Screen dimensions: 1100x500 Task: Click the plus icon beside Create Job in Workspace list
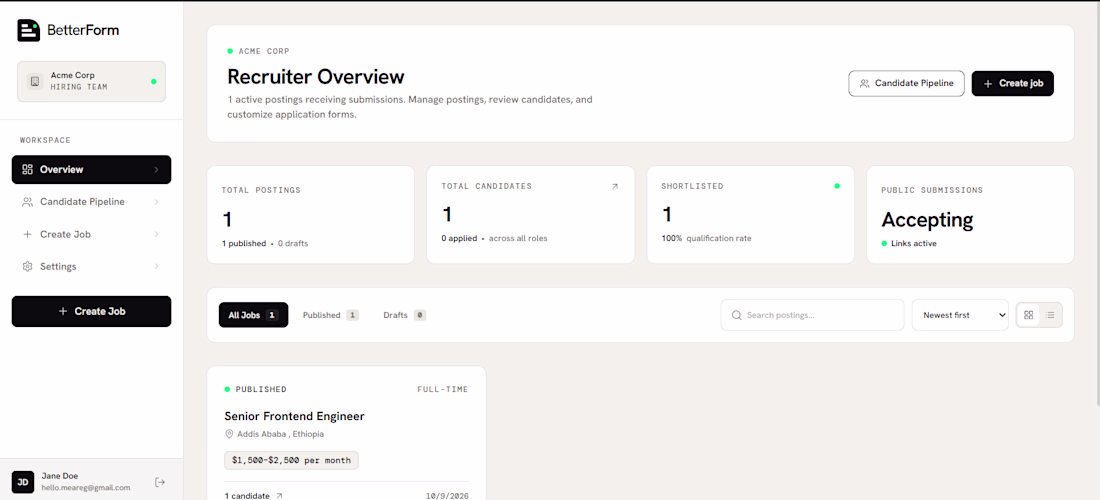coord(27,234)
